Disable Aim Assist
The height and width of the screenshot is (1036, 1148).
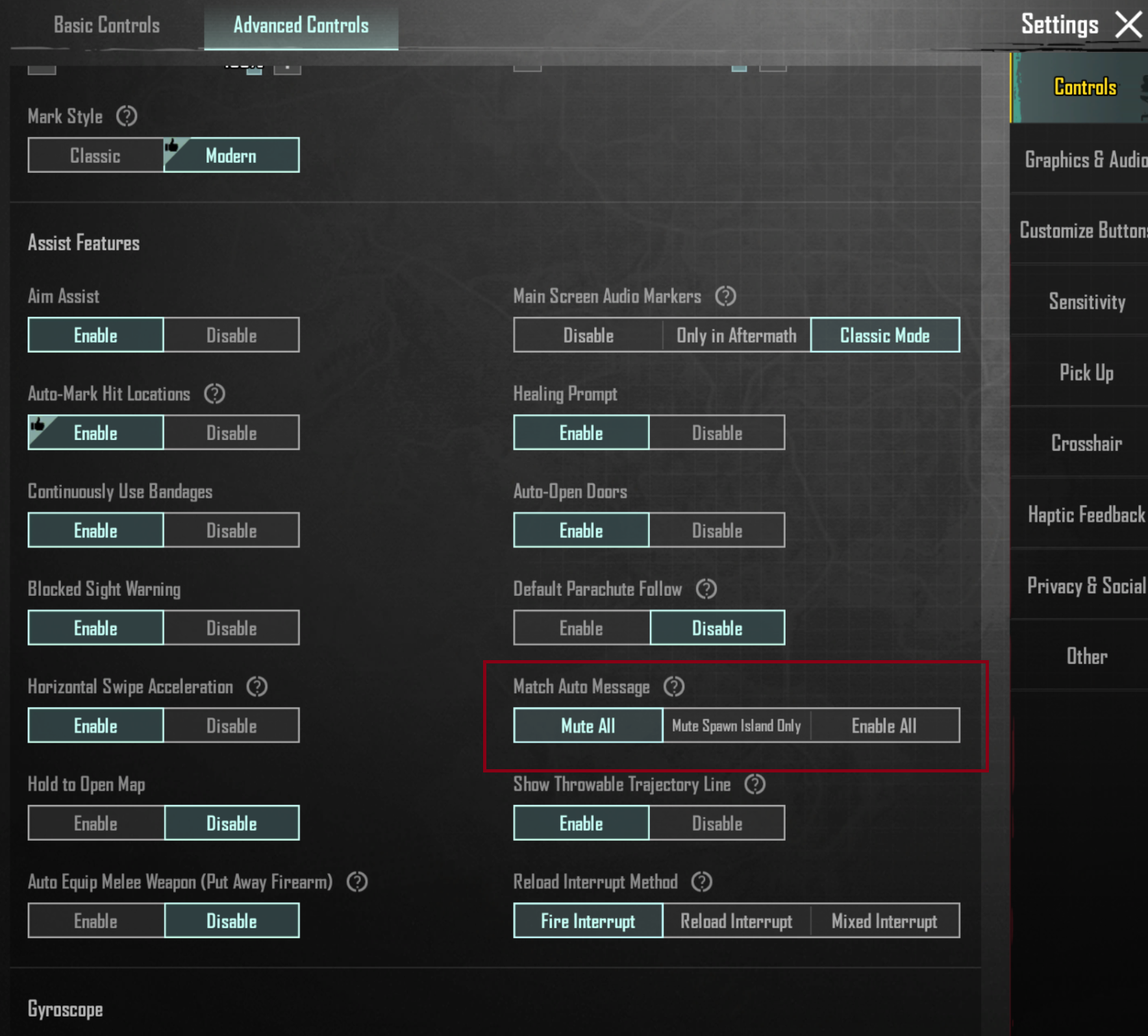pos(232,335)
